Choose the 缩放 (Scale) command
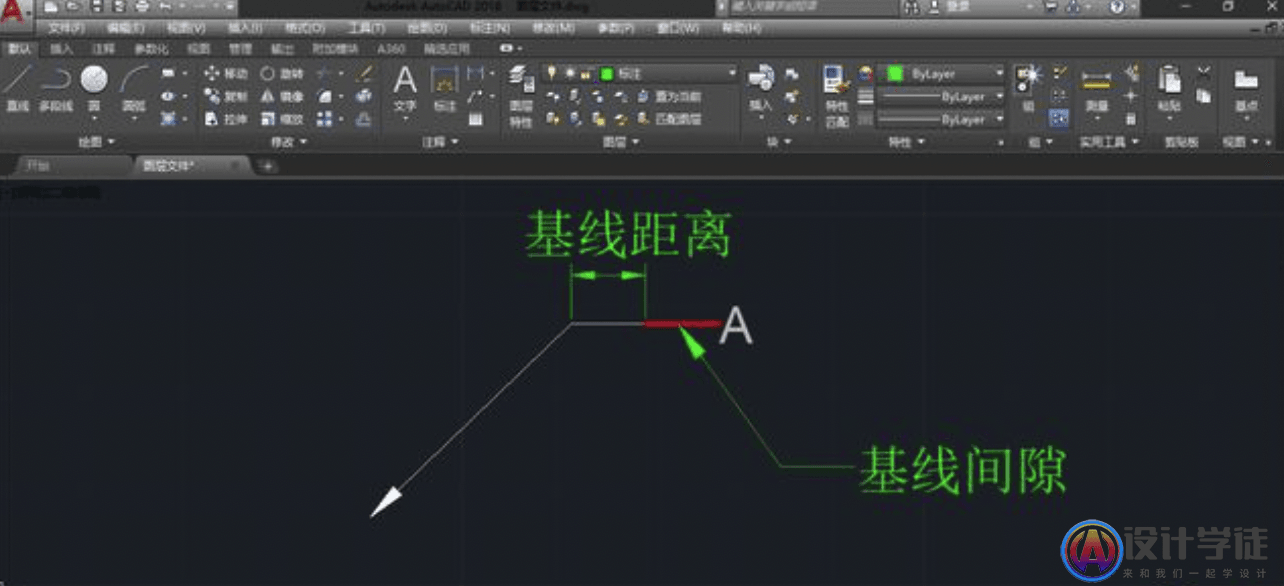 click(282, 120)
